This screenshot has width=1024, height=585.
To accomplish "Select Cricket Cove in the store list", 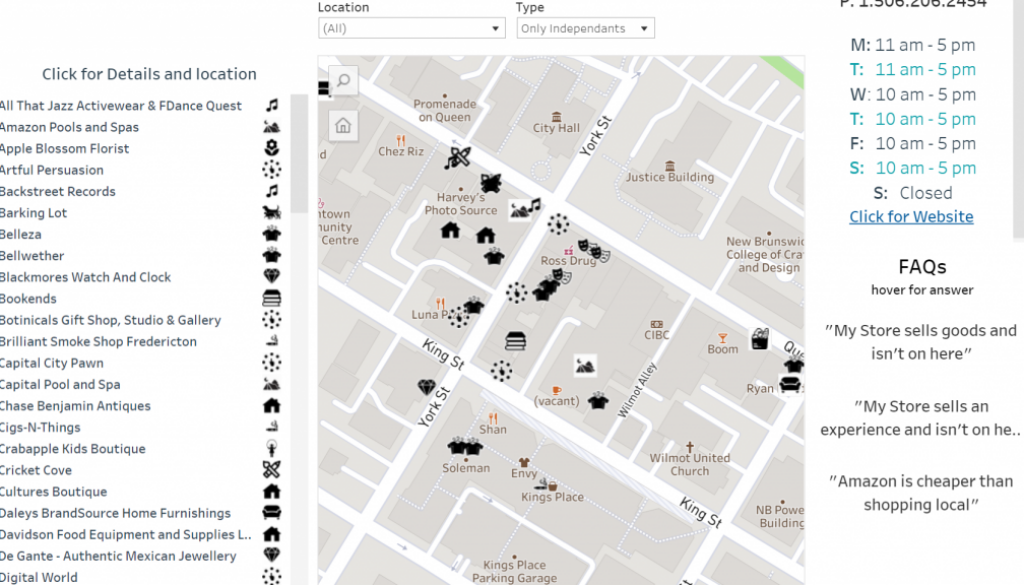I will (36, 470).
